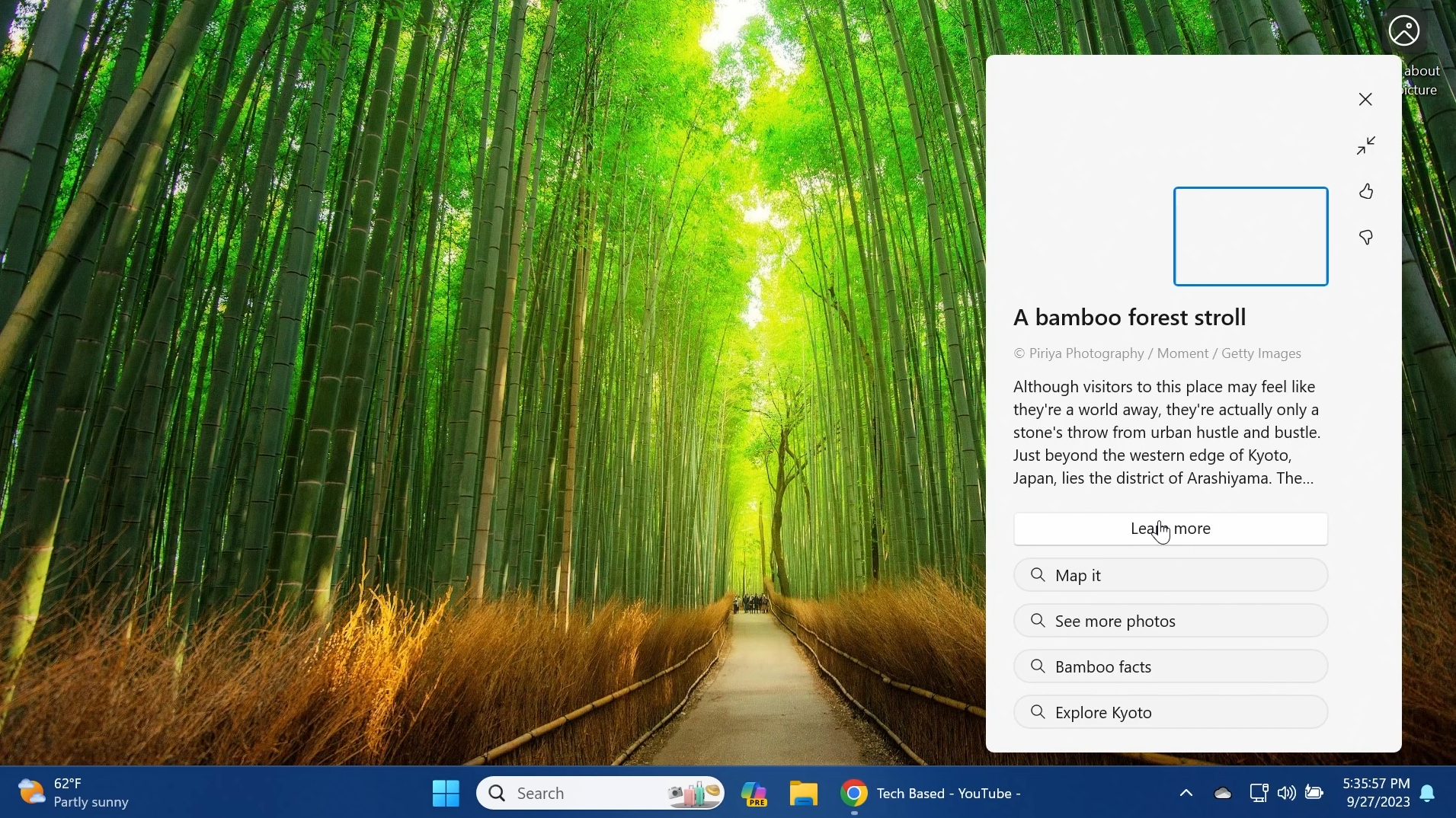
Task: Click the Learn more button
Action: tap(1170, 529)
